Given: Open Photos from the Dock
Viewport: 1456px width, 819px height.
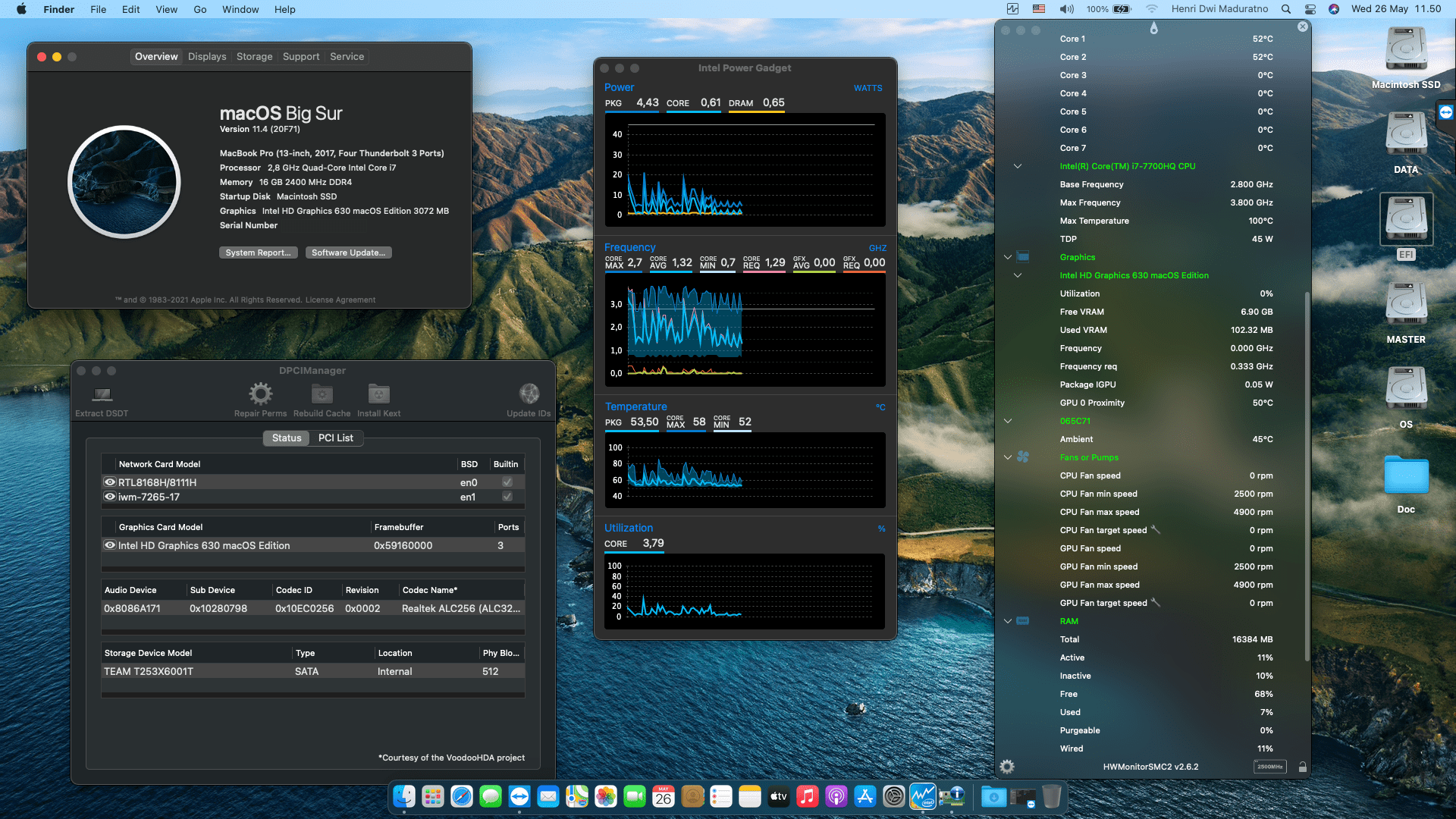Looking at the screenshot, I should [x=606, y=796].
